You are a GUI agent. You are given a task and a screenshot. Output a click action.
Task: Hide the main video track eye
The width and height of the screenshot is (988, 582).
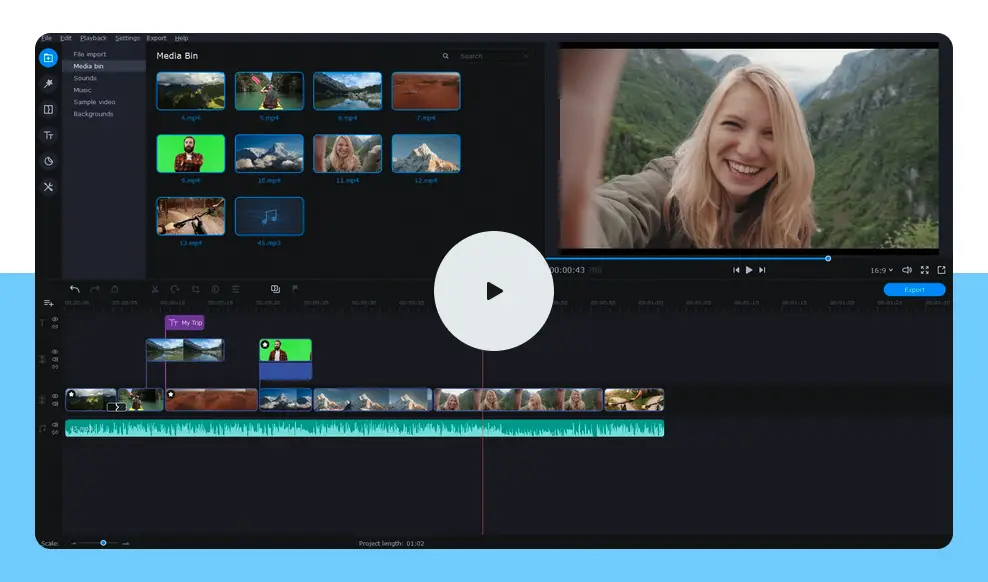coord(55,396)
